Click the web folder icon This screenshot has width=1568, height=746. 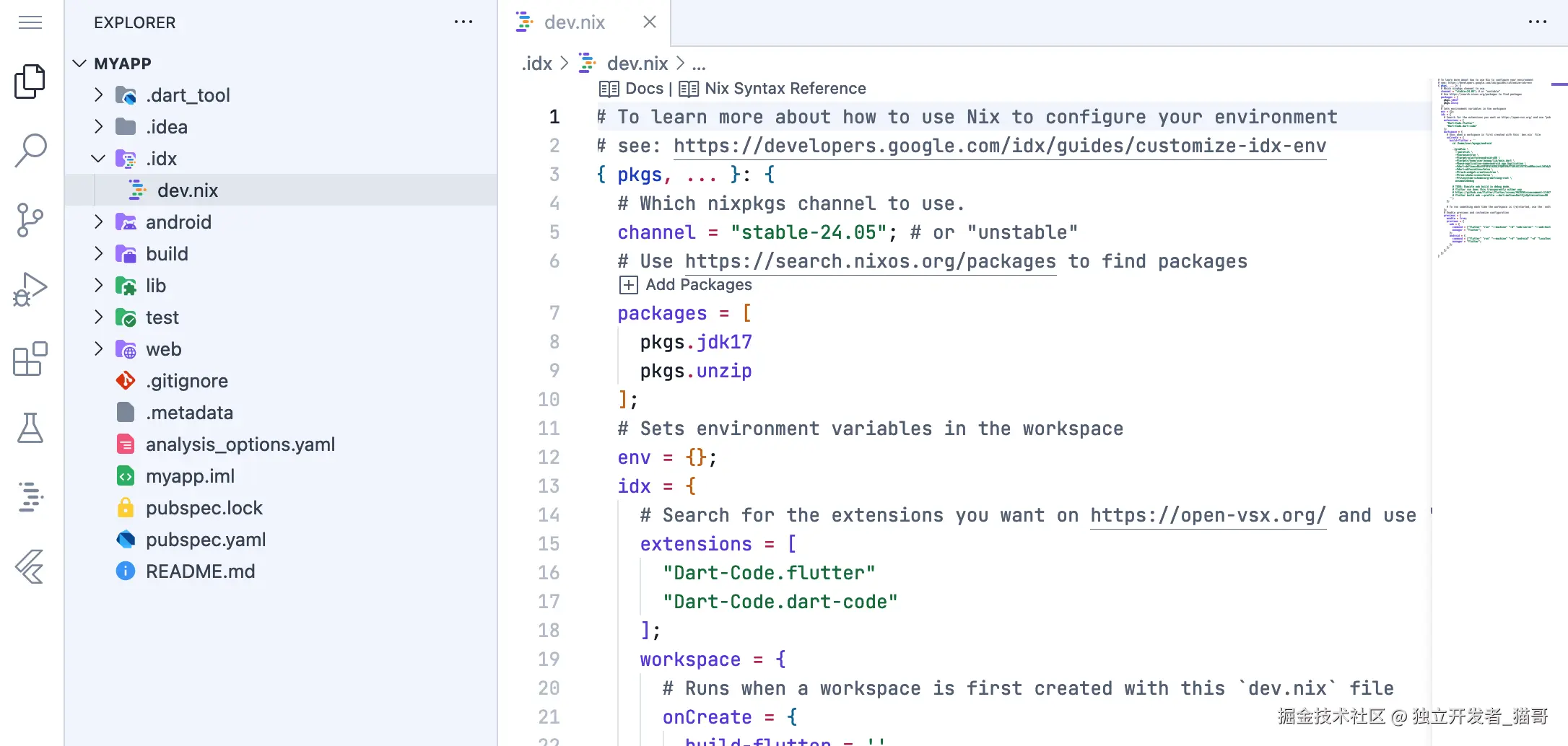click(126, 349)
